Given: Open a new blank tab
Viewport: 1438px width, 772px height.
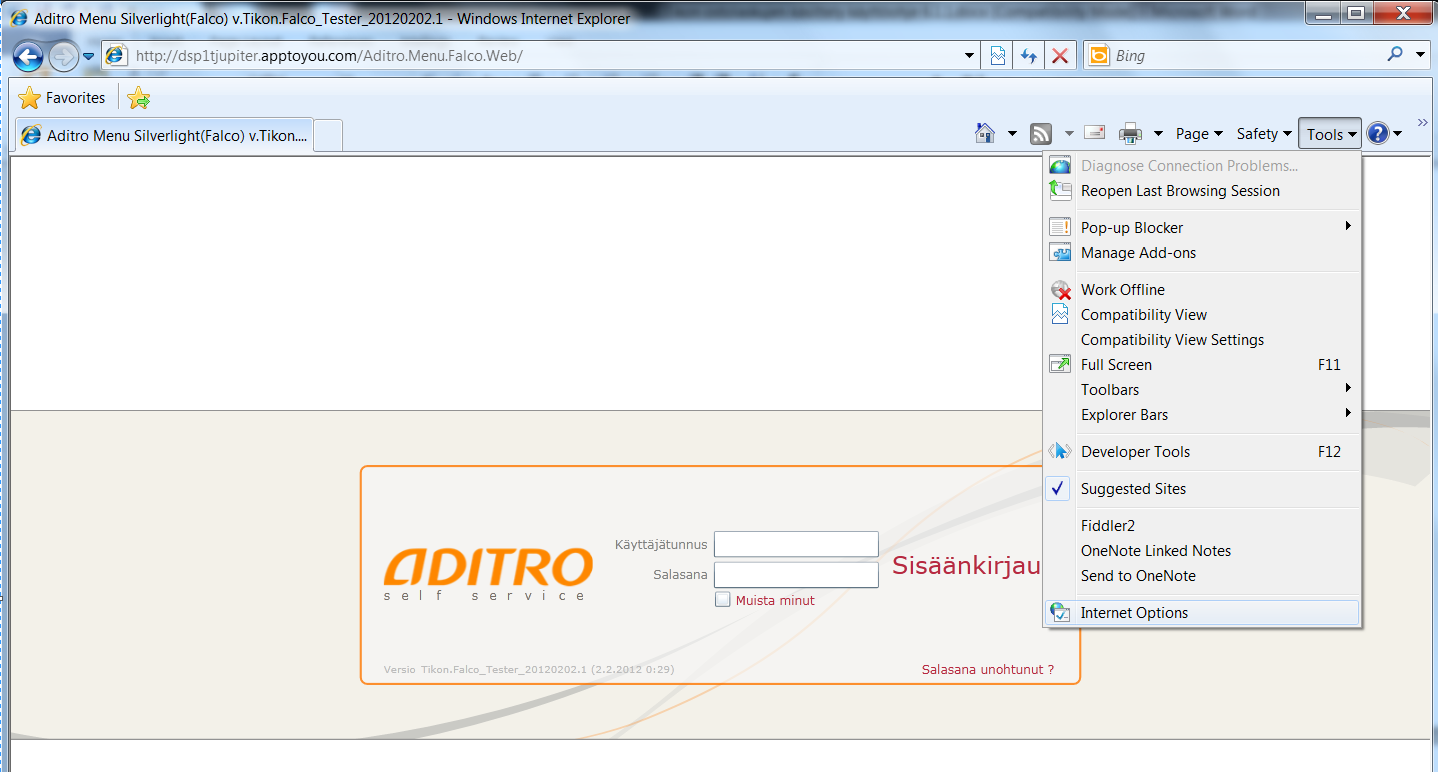Looking at the screenshot, I should click(x=329, y=135).
